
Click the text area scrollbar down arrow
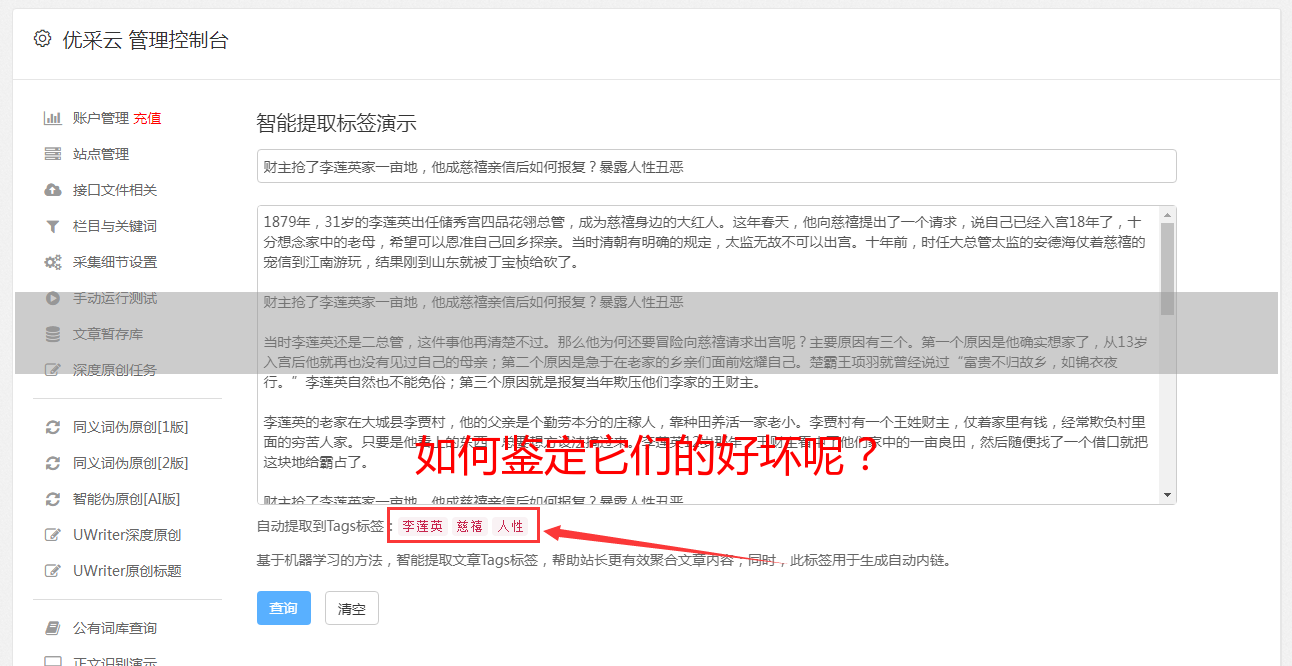(1167, 495)
